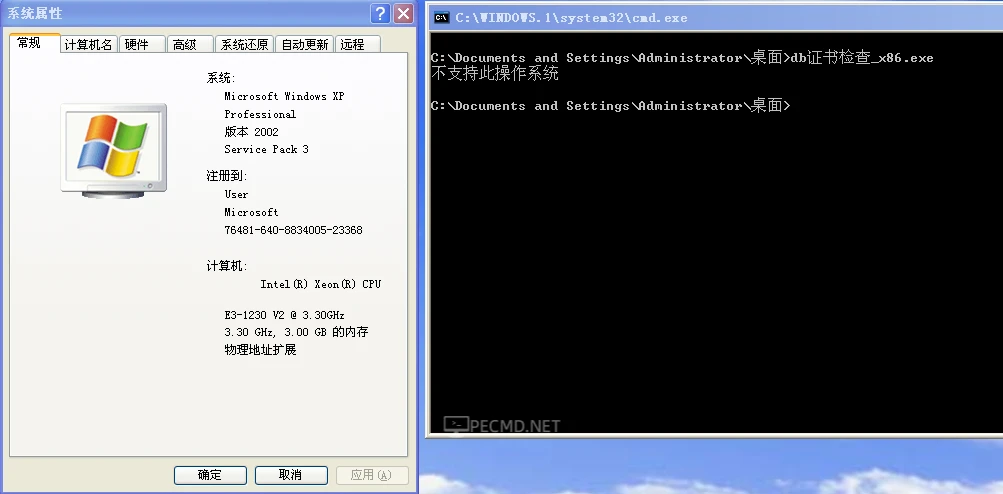Viewport: 1003px width, 494px height.
Task: Click the Service Pack 3 text
Action: (x=266, y=149)
